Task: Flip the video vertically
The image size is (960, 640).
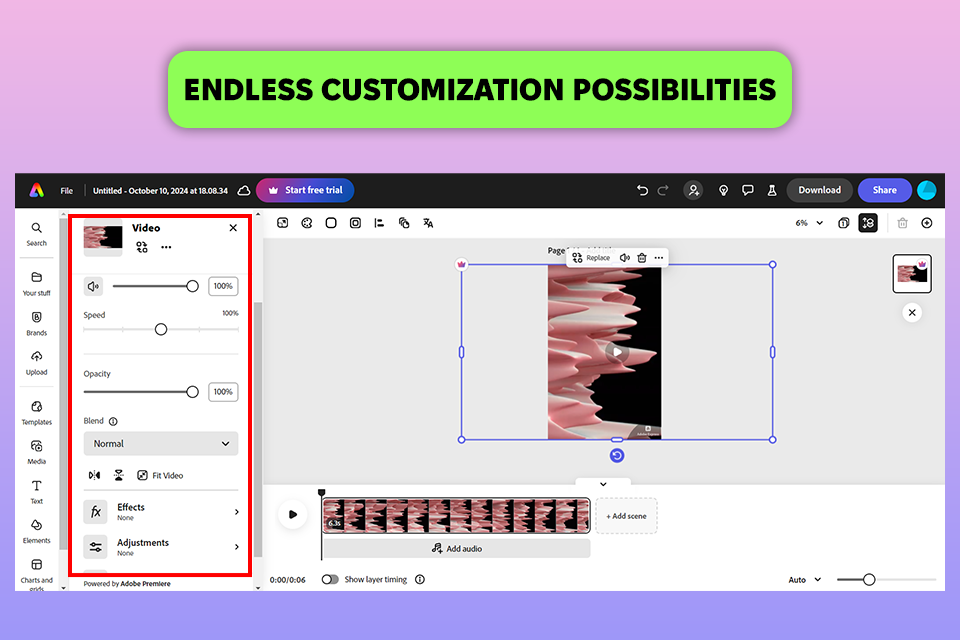Action: (x=119, y=475)
